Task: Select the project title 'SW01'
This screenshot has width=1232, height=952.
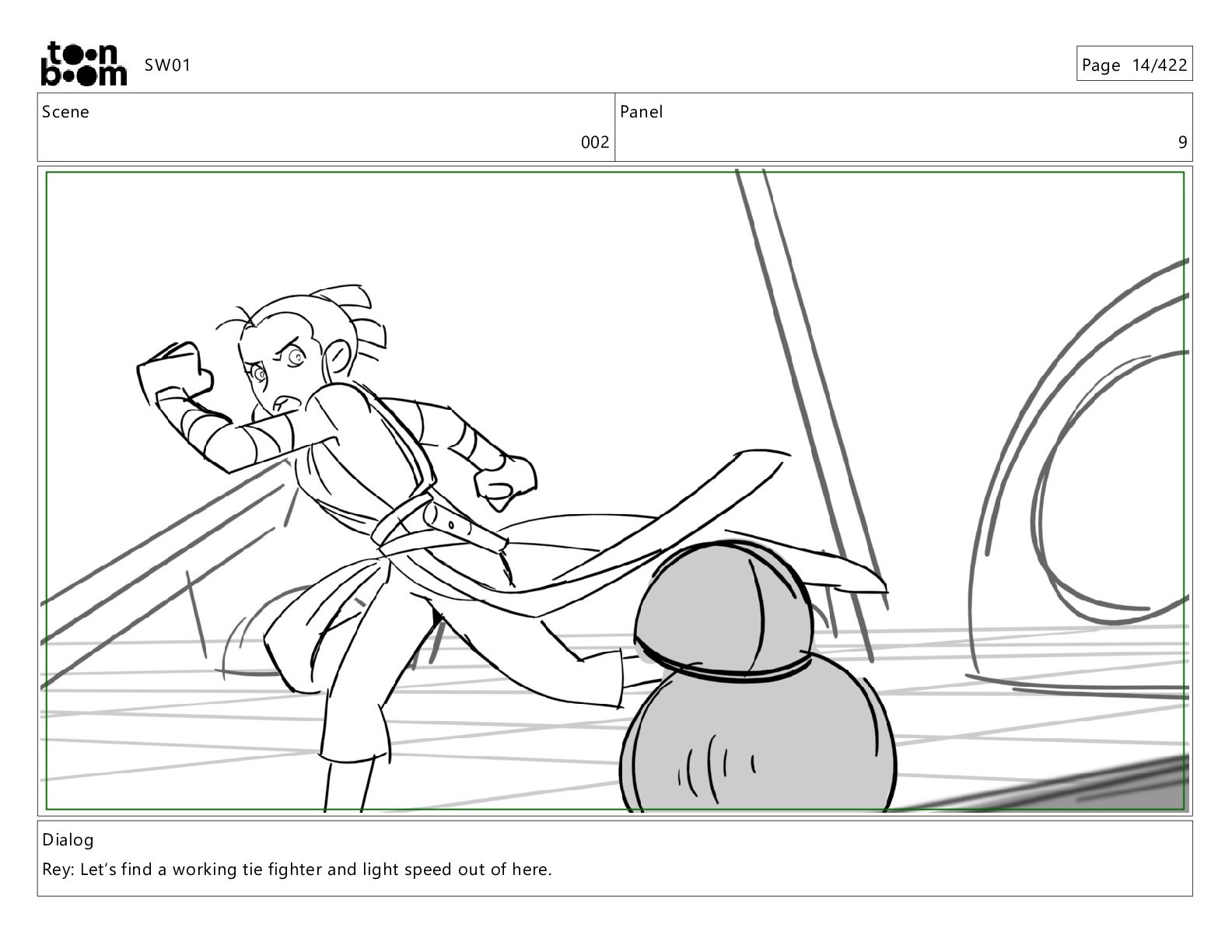Action: point(167,65)
